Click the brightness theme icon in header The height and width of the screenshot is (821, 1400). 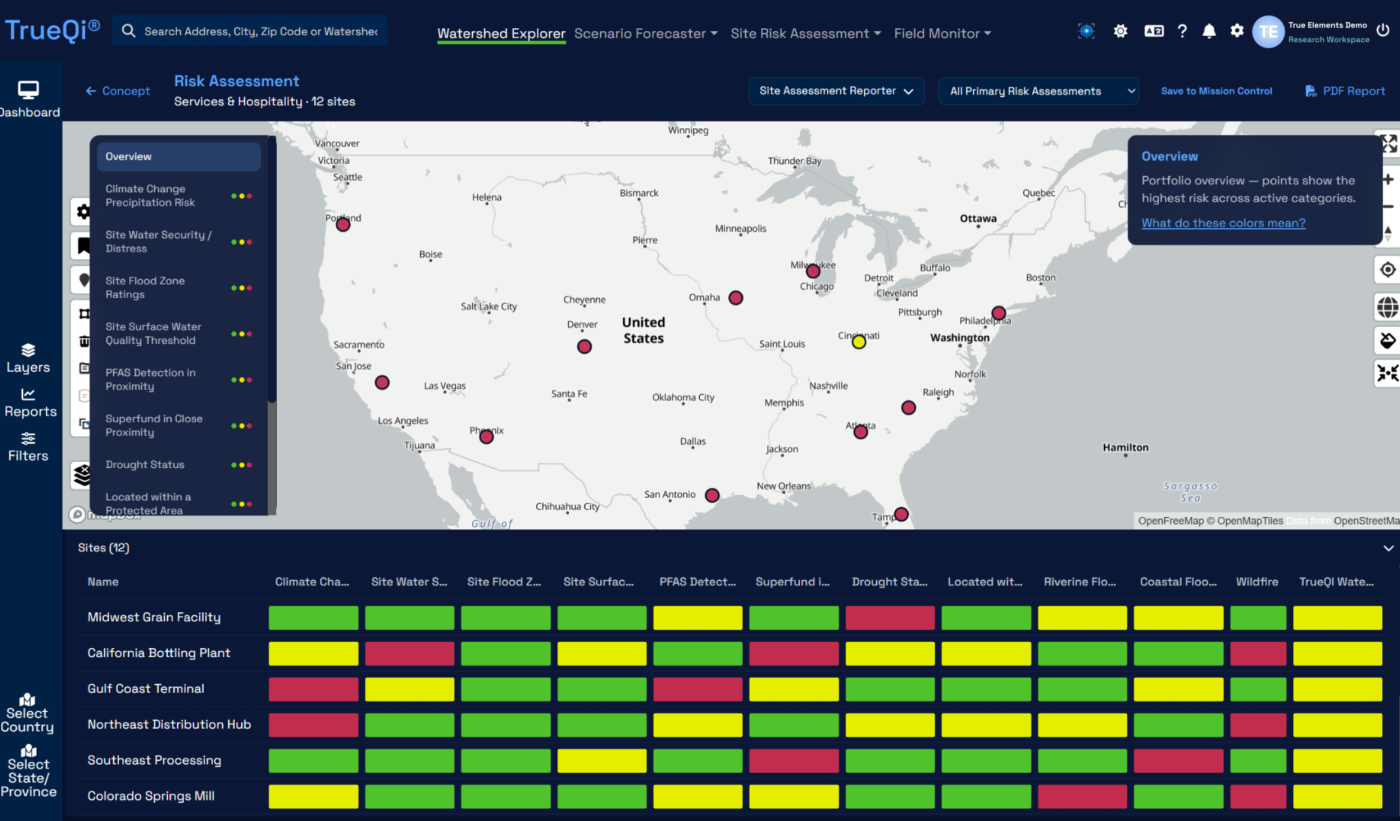click(1120, 31)
